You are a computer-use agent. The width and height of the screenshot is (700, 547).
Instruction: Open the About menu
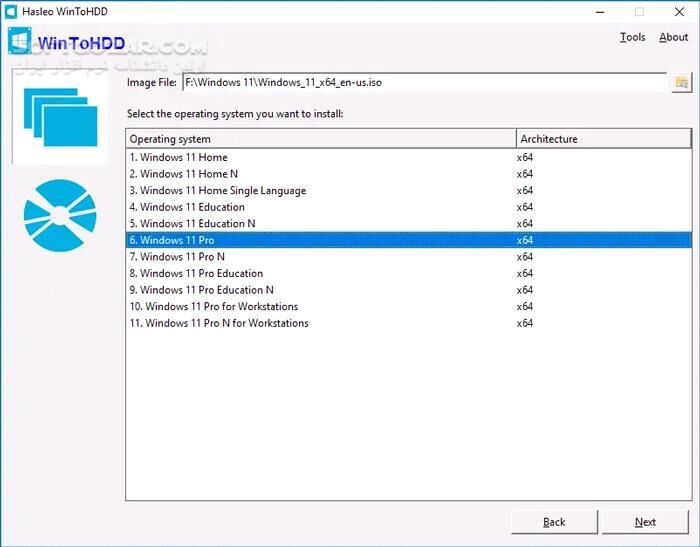673,37
